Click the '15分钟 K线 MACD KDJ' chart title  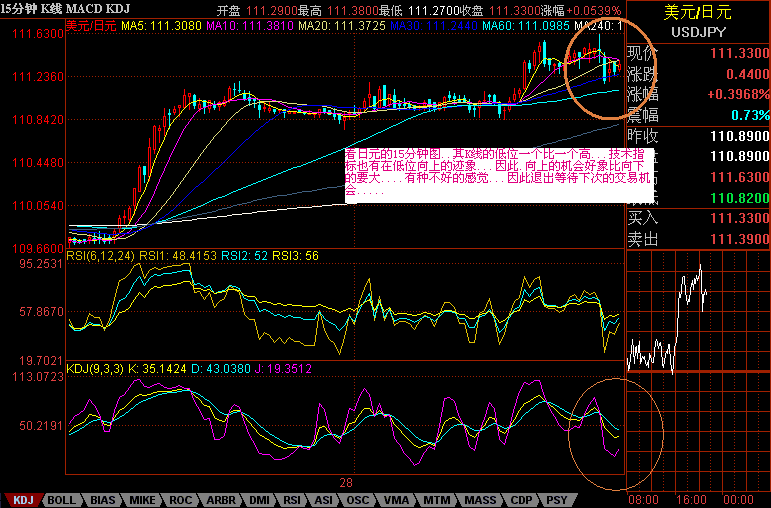(65, 9)
